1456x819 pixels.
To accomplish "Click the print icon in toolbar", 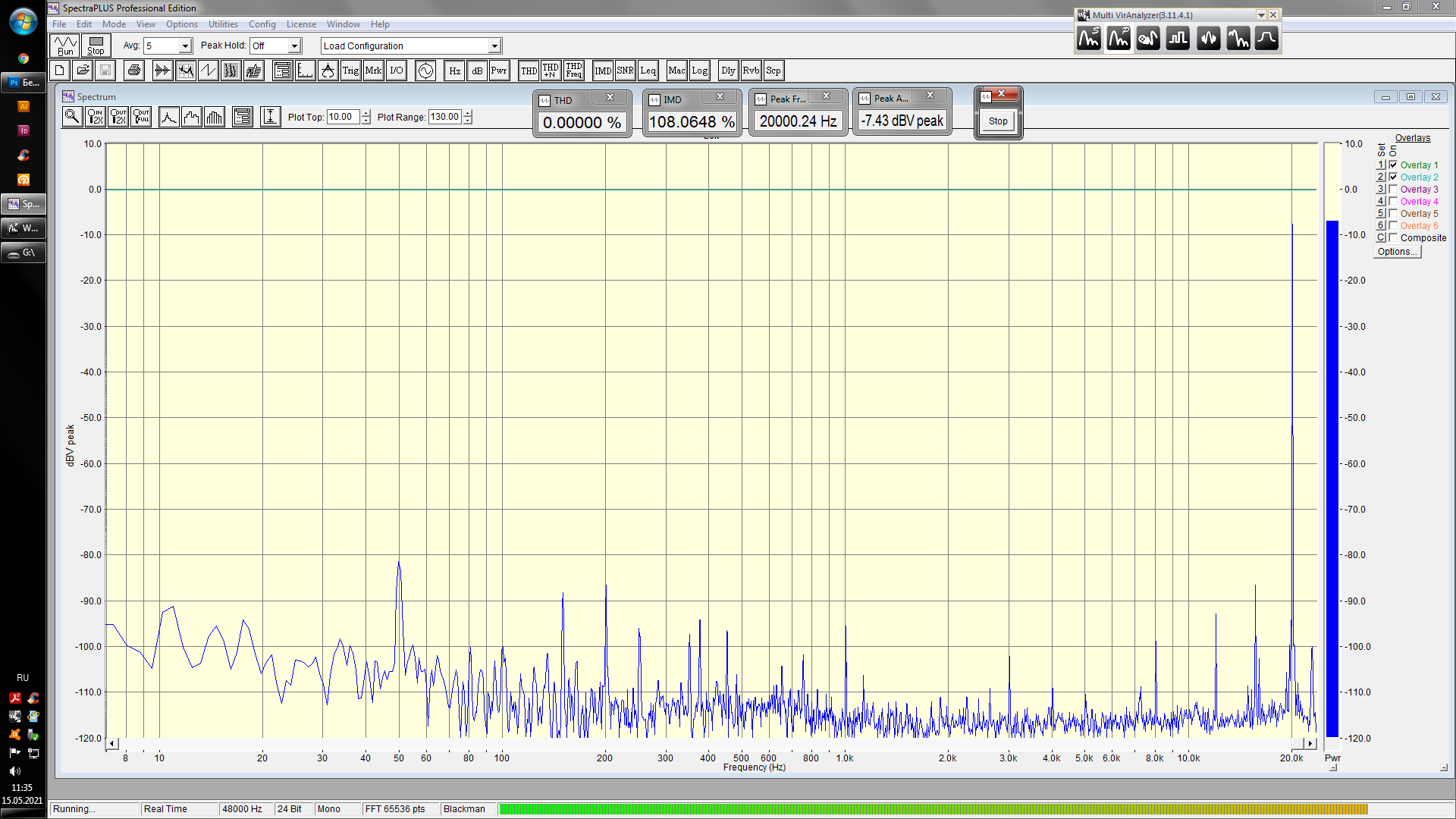I will [x=134, y=71].
